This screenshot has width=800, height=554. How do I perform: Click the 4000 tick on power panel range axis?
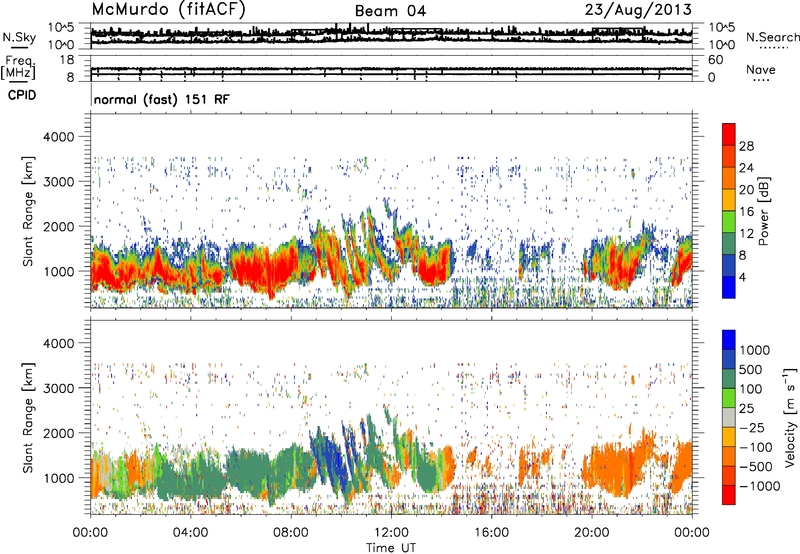[59, 137]
